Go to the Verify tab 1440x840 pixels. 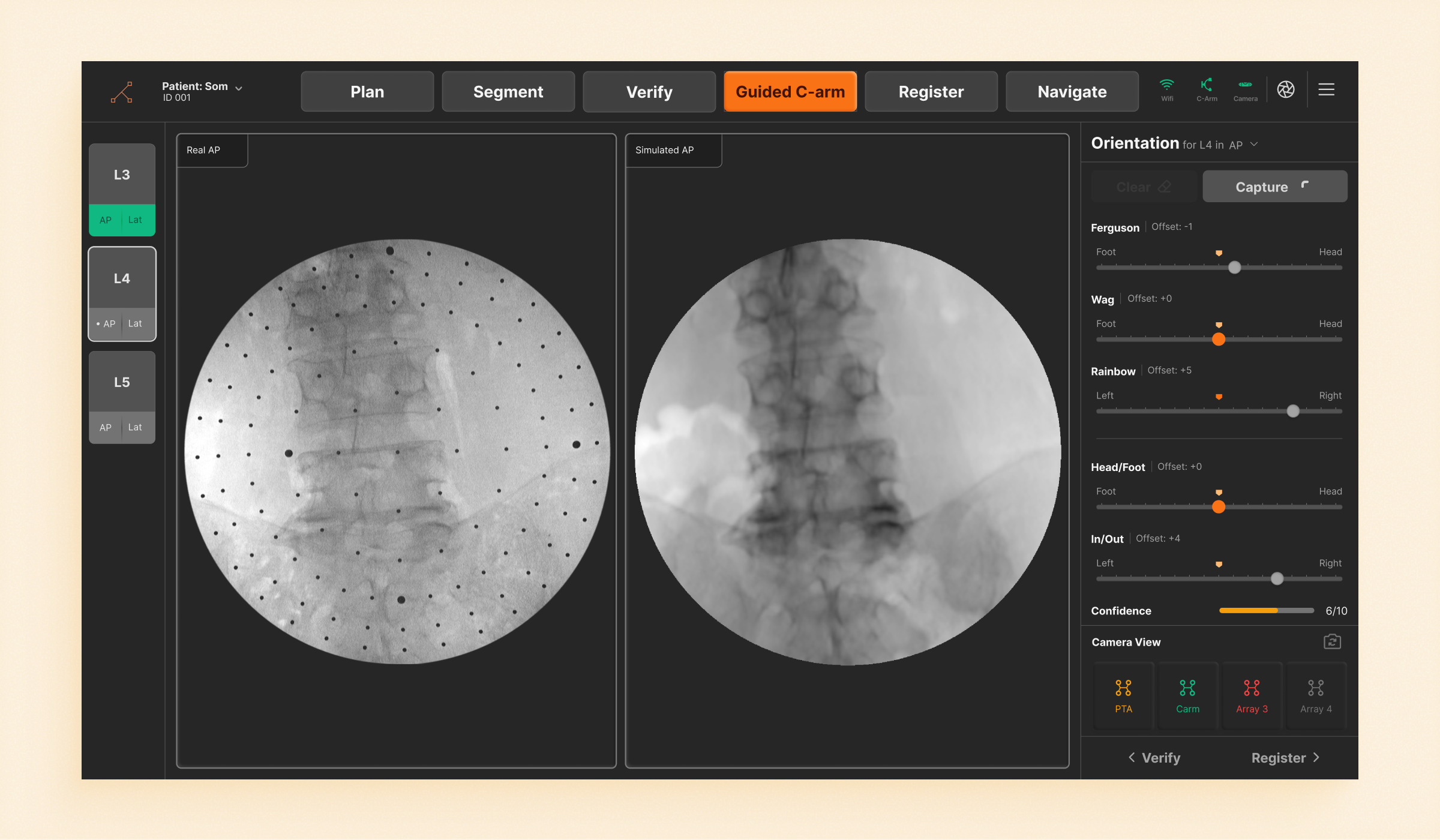(649, 92)
